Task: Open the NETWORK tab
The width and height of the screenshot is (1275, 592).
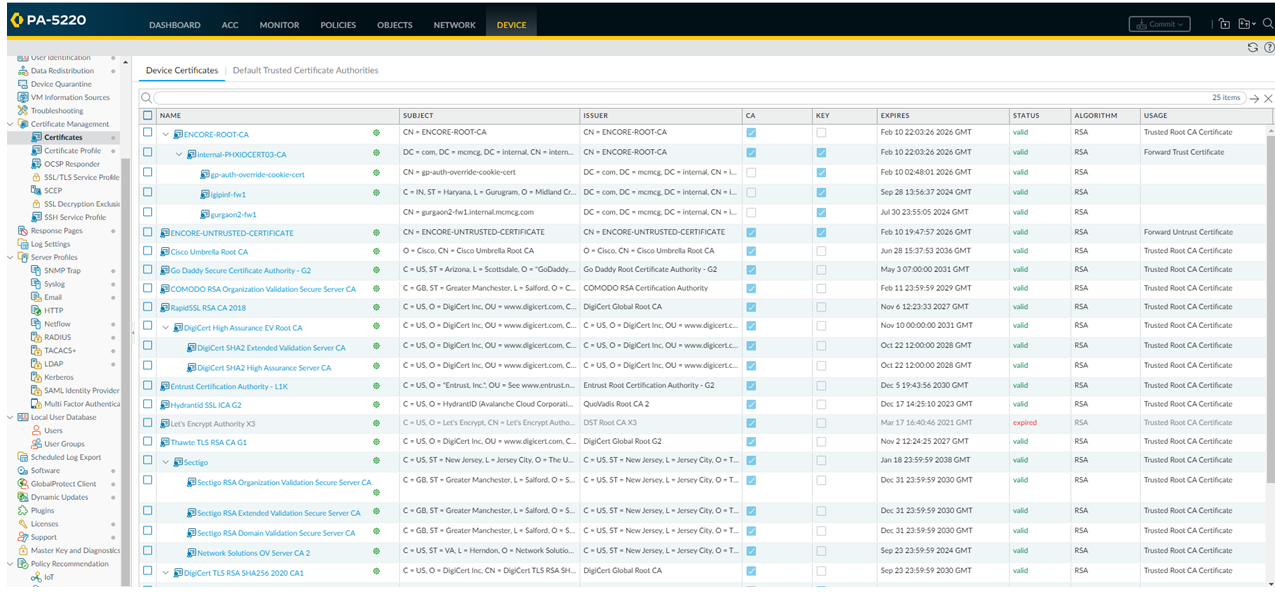Action: click(454, 25)
